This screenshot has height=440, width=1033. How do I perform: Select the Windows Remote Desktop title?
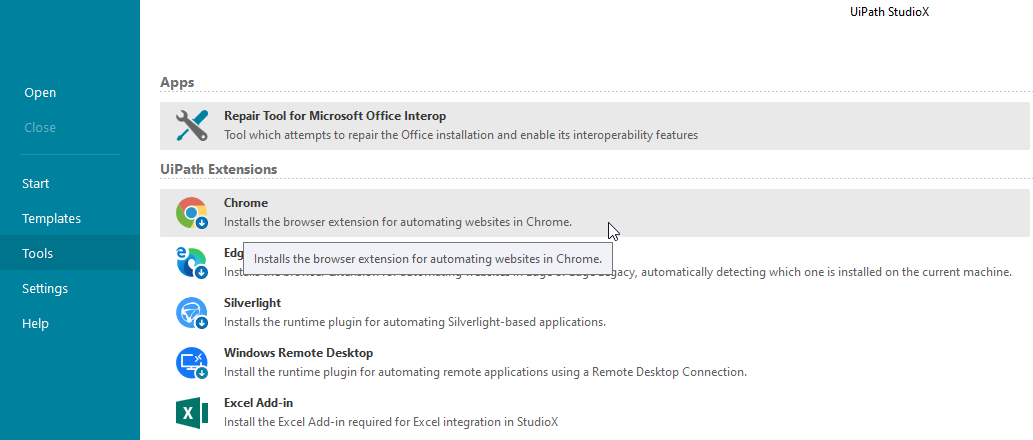tap(298, 353)
